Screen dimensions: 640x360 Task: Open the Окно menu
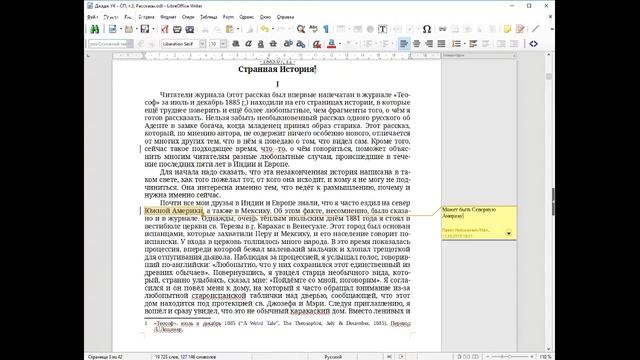265,17
